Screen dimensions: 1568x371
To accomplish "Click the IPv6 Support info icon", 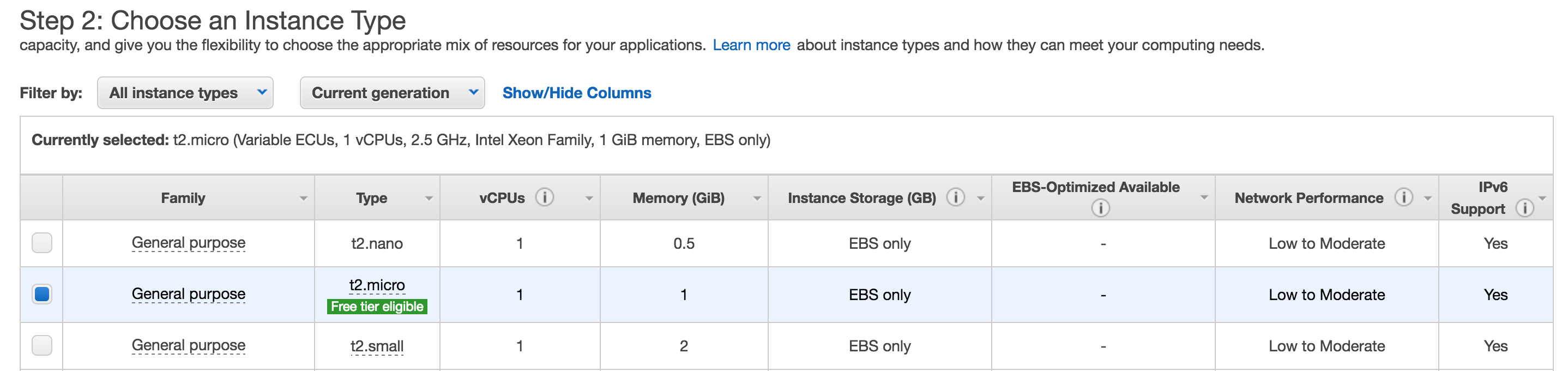I will coord(1524,208).
